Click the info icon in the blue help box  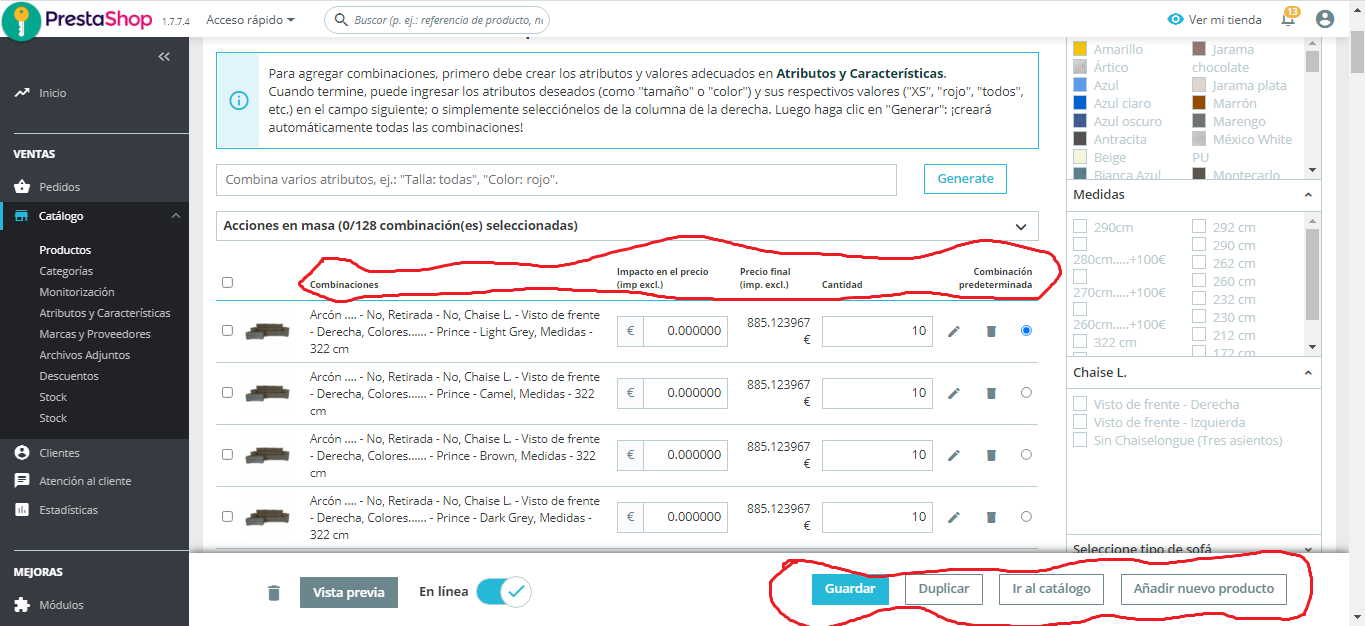point(238,100)
